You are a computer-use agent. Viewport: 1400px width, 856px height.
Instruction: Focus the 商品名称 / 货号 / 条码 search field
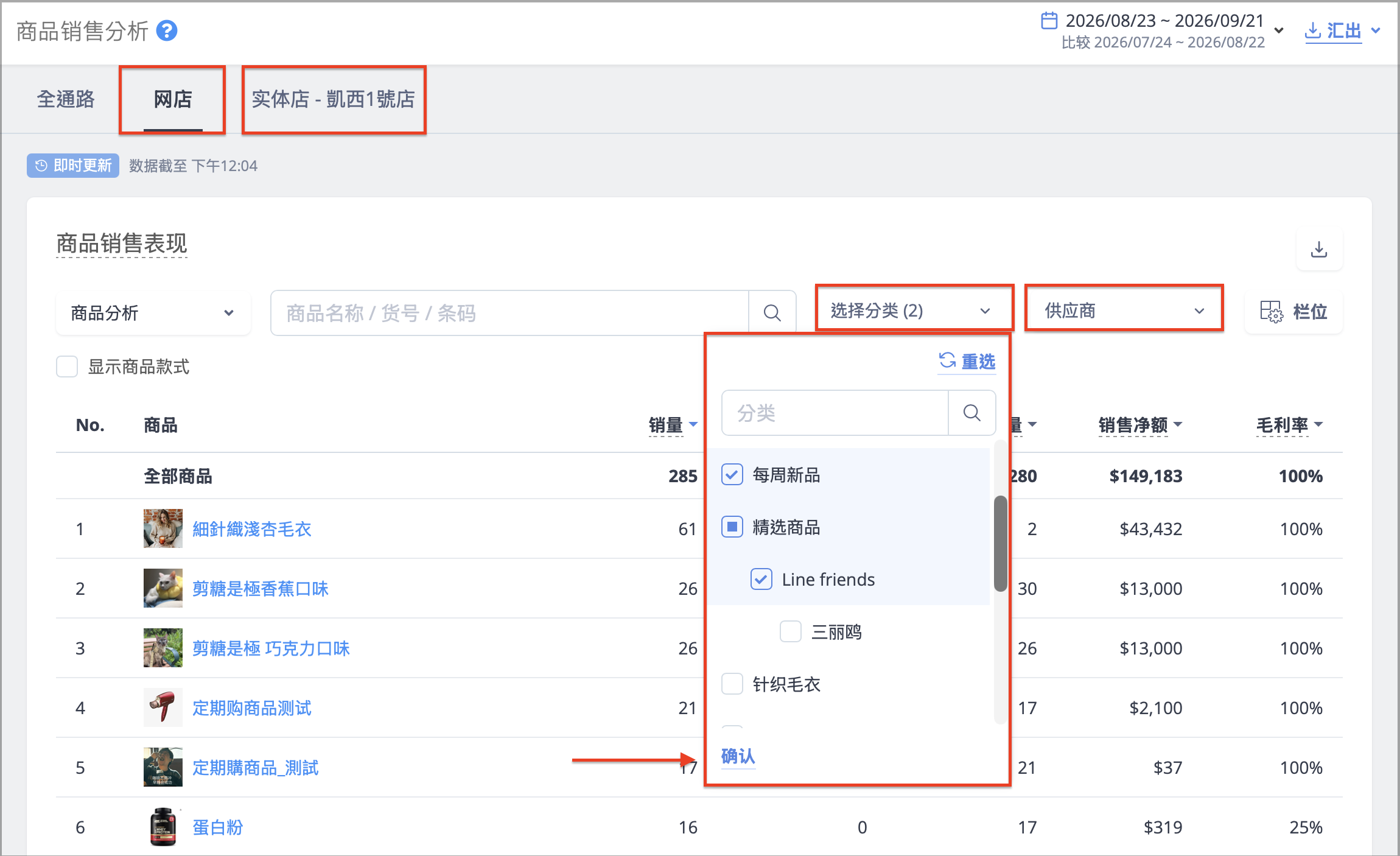point(509,313)
